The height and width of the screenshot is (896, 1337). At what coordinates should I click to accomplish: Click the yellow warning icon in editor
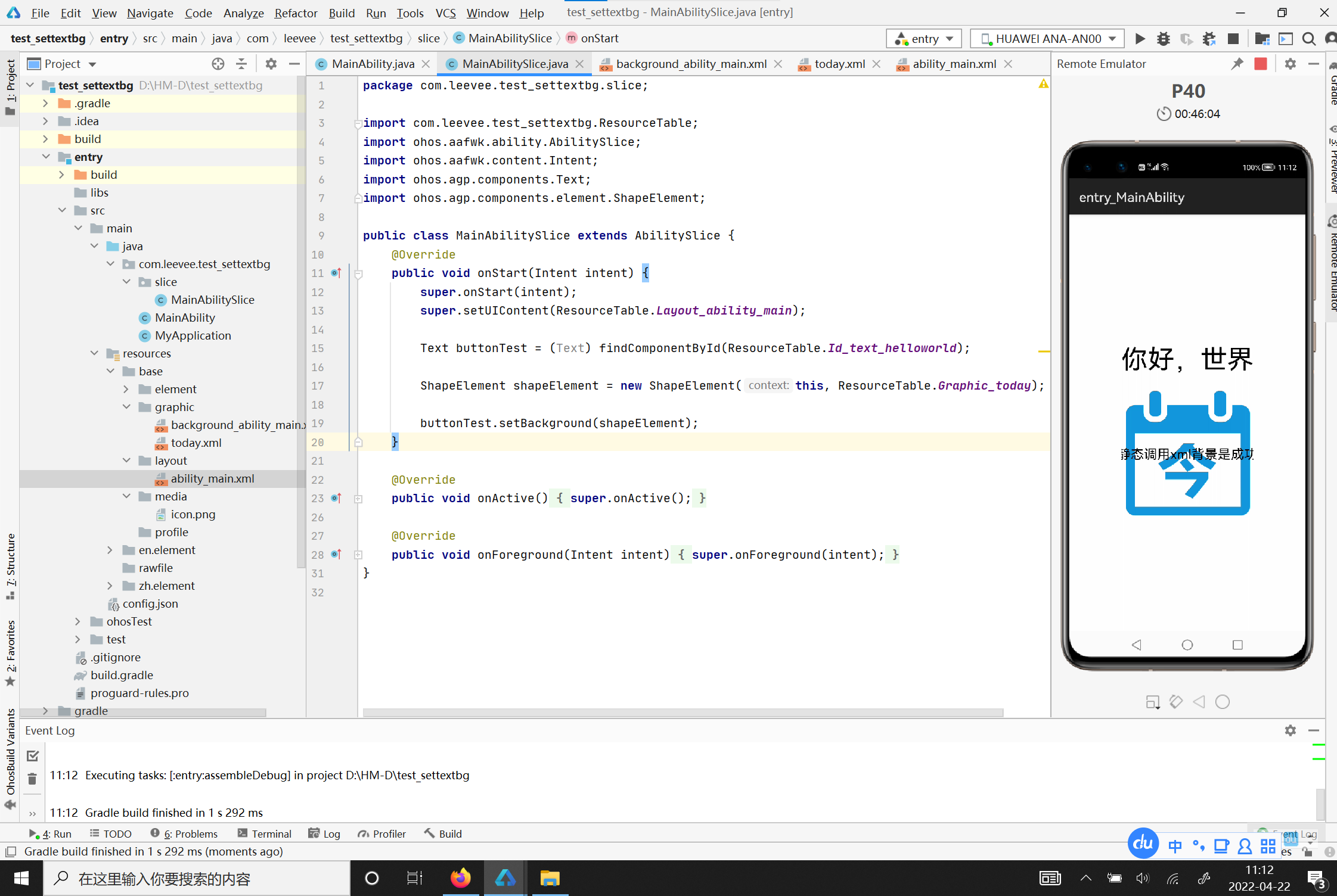1043,84
